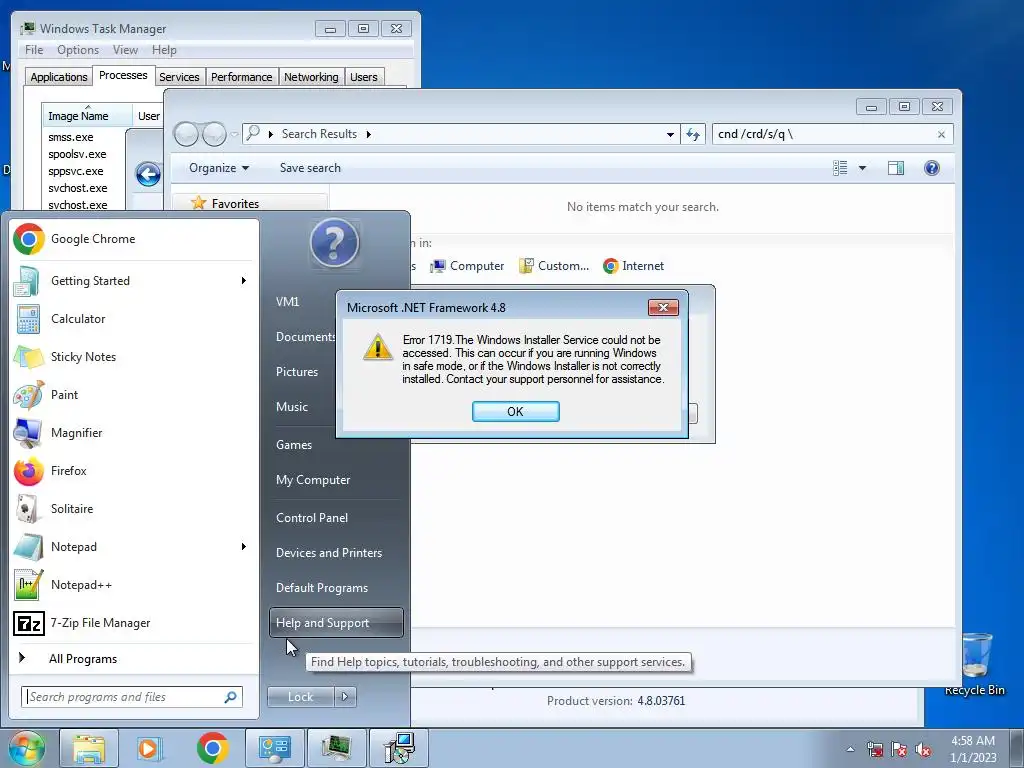
Task: Switch to Performance tab
Action: click(x=242, y=77)
